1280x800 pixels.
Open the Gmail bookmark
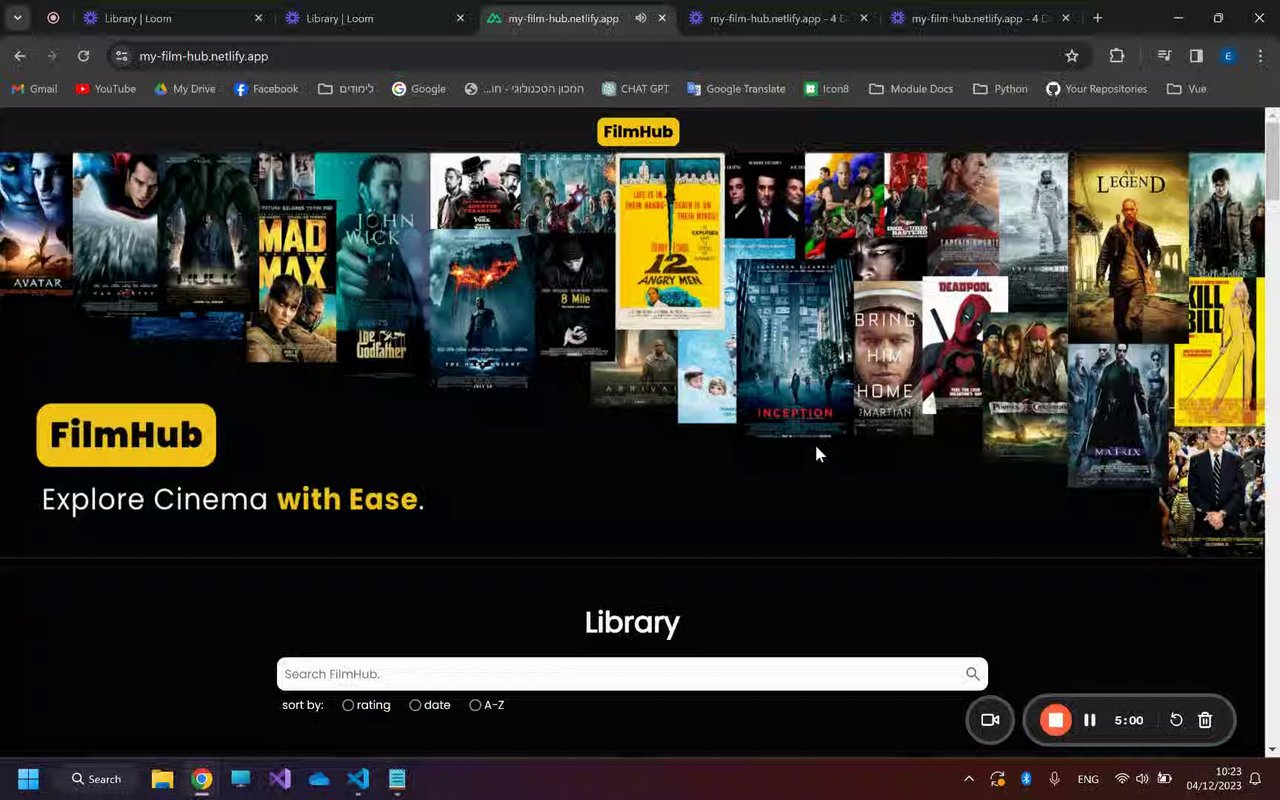34,89
